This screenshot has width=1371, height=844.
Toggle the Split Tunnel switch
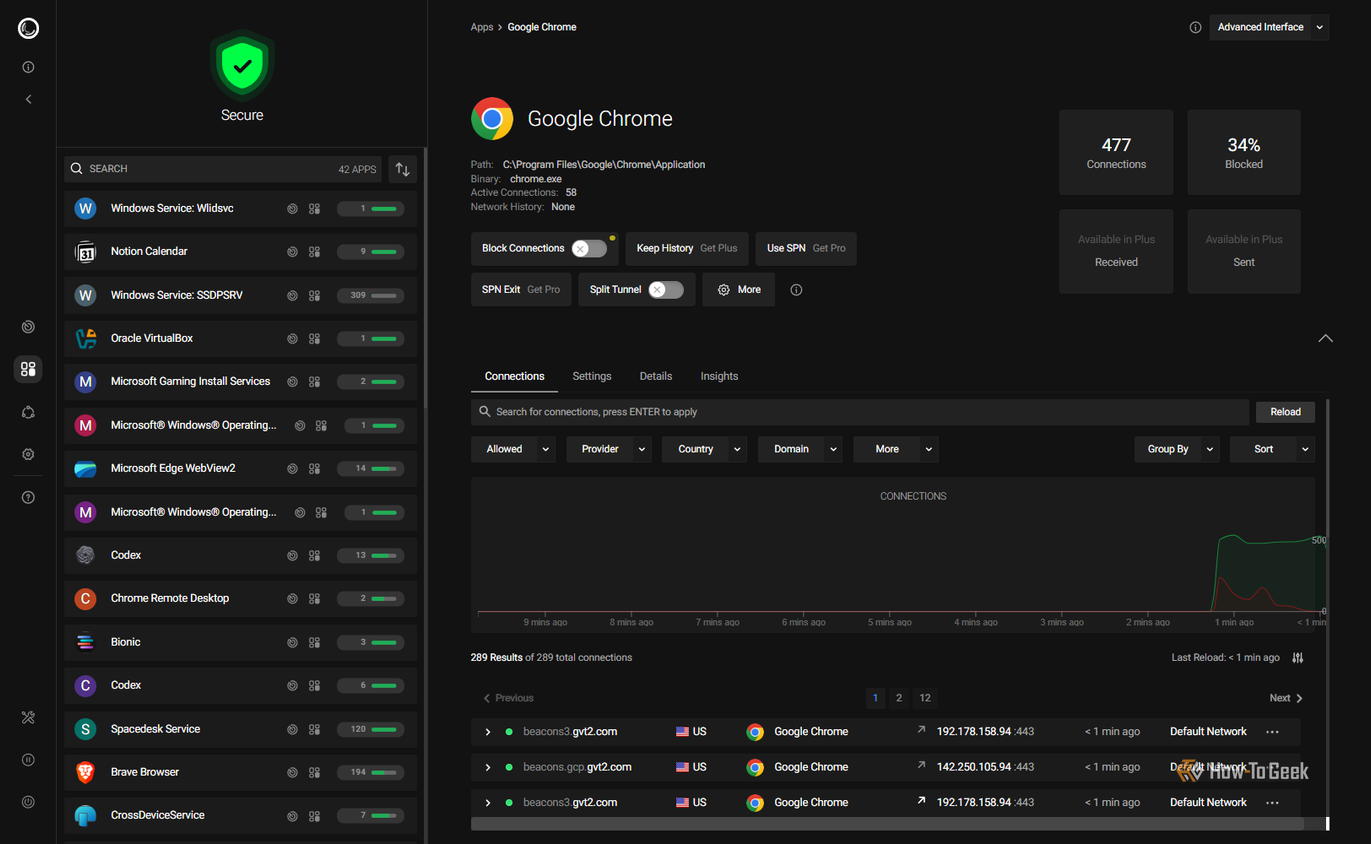[666, 290]
